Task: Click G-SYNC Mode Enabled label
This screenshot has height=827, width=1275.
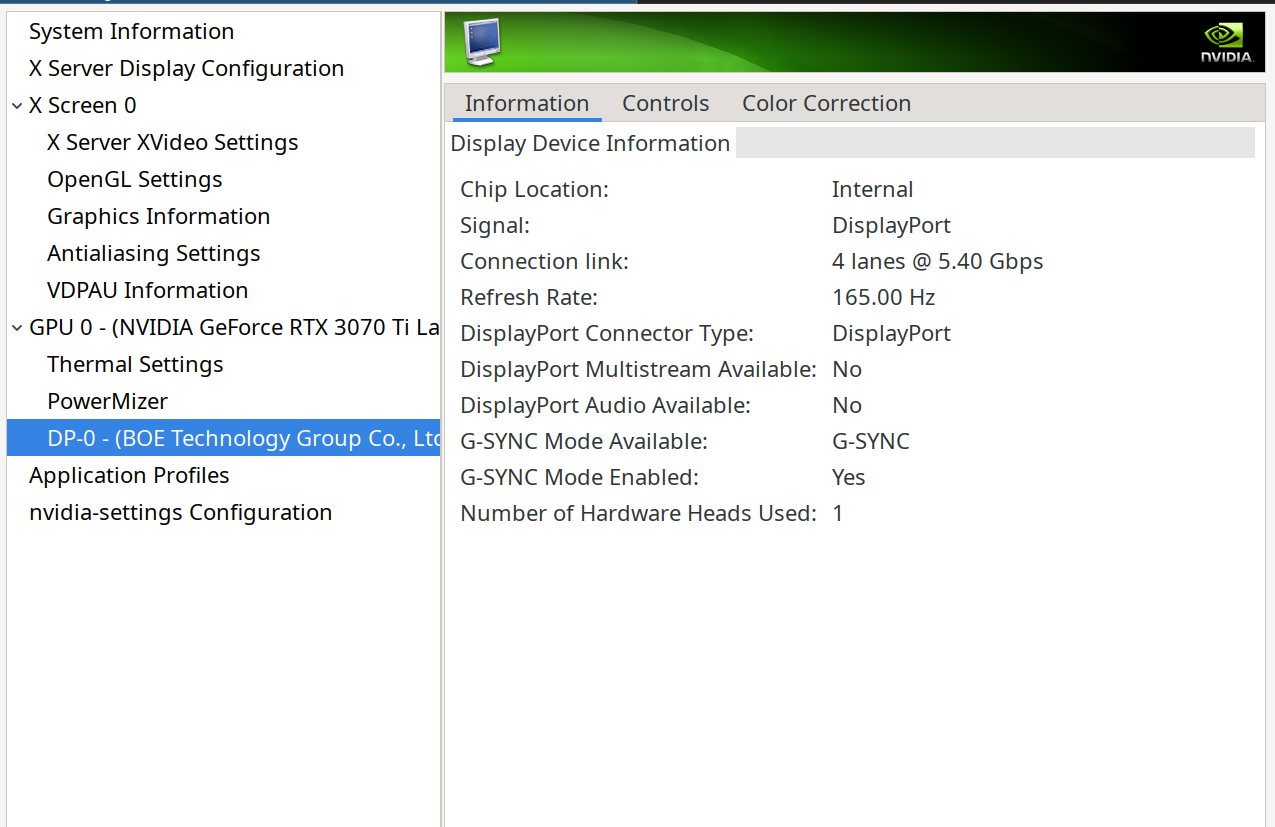Action: pyautogui.click(x=579, y=477)
